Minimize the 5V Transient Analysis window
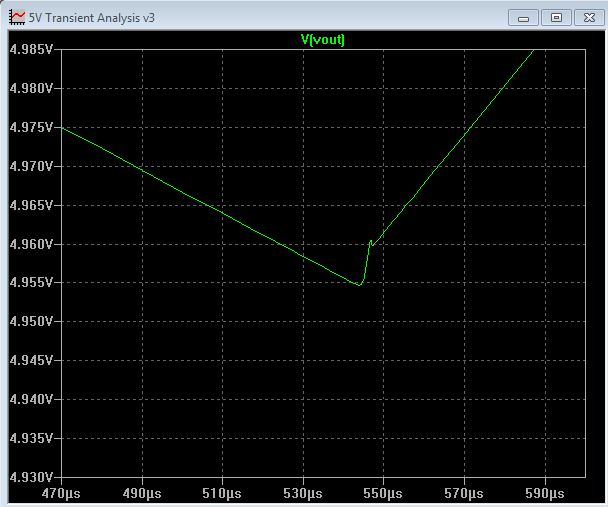The width and height of the screenshot is (608, 507). coord(523,18)
